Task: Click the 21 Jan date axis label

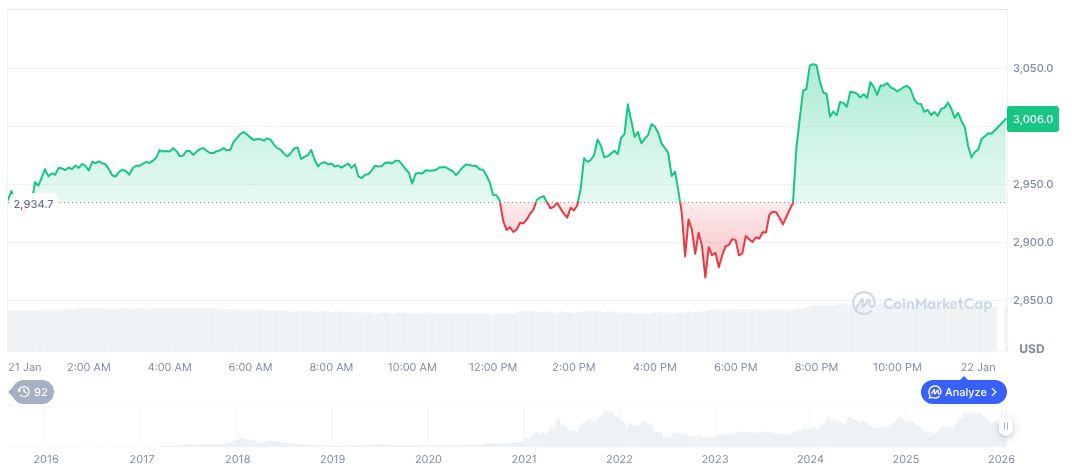Action: (24, 367)
